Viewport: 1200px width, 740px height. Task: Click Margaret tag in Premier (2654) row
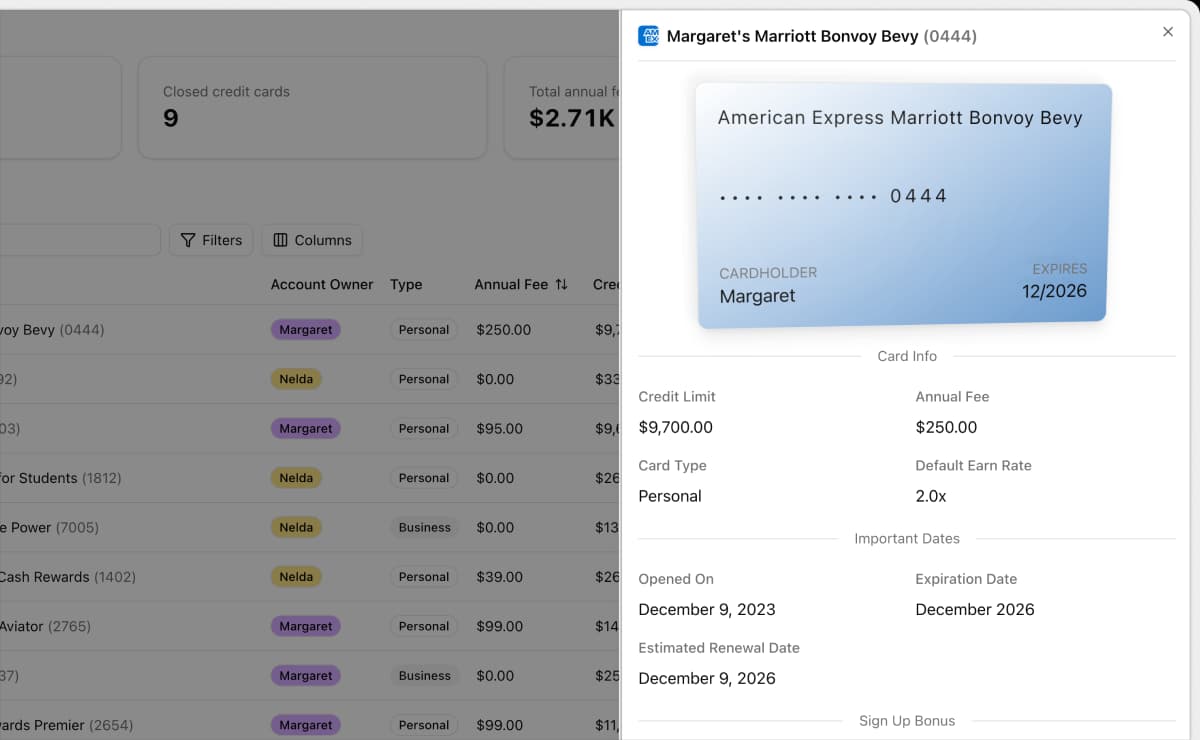point(306,725)
